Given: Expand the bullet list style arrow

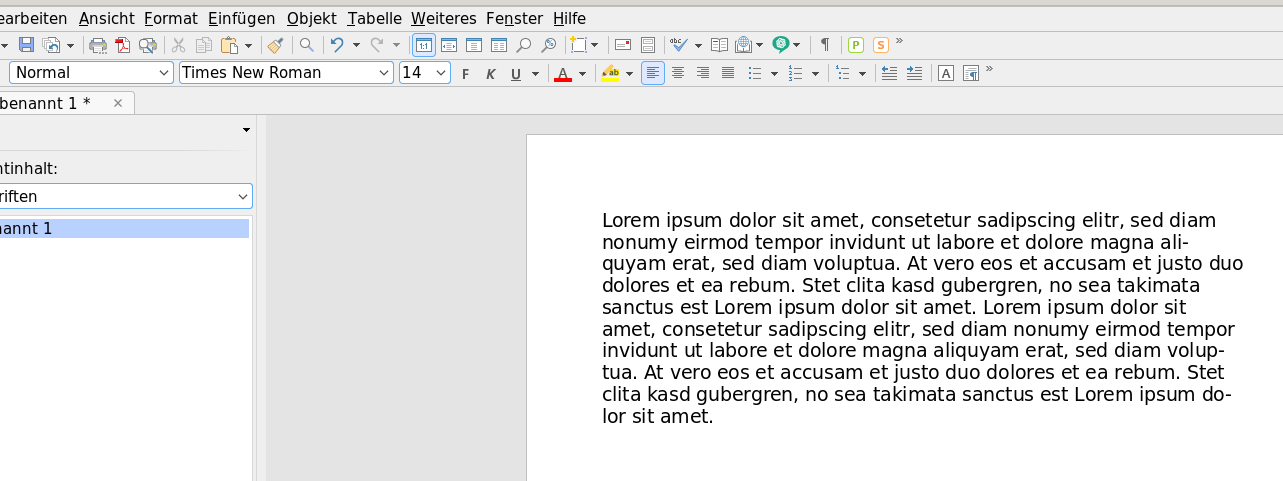Looking at the screenshot, I should (774, 73).
